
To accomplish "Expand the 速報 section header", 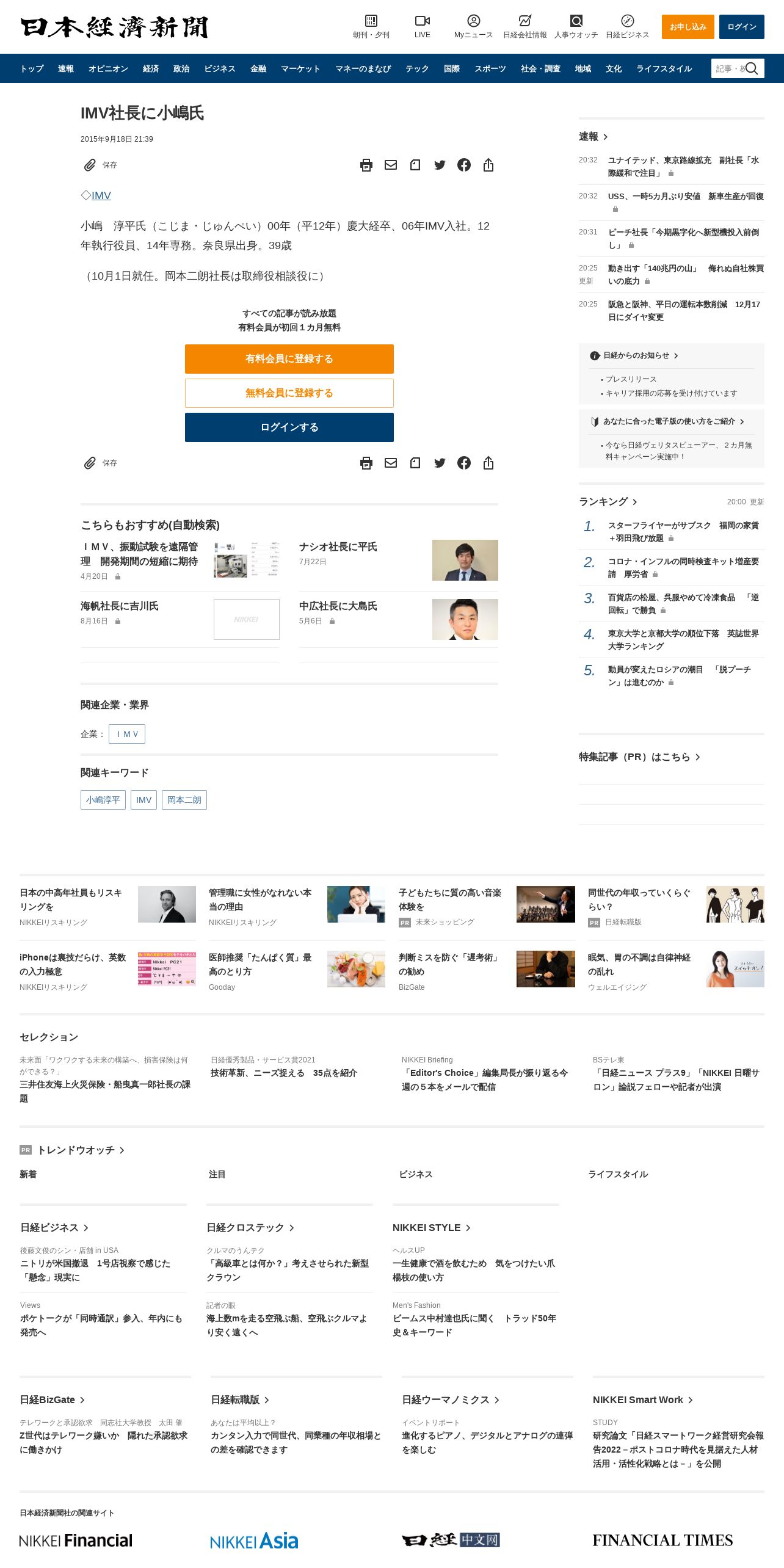I will point(593,137).
